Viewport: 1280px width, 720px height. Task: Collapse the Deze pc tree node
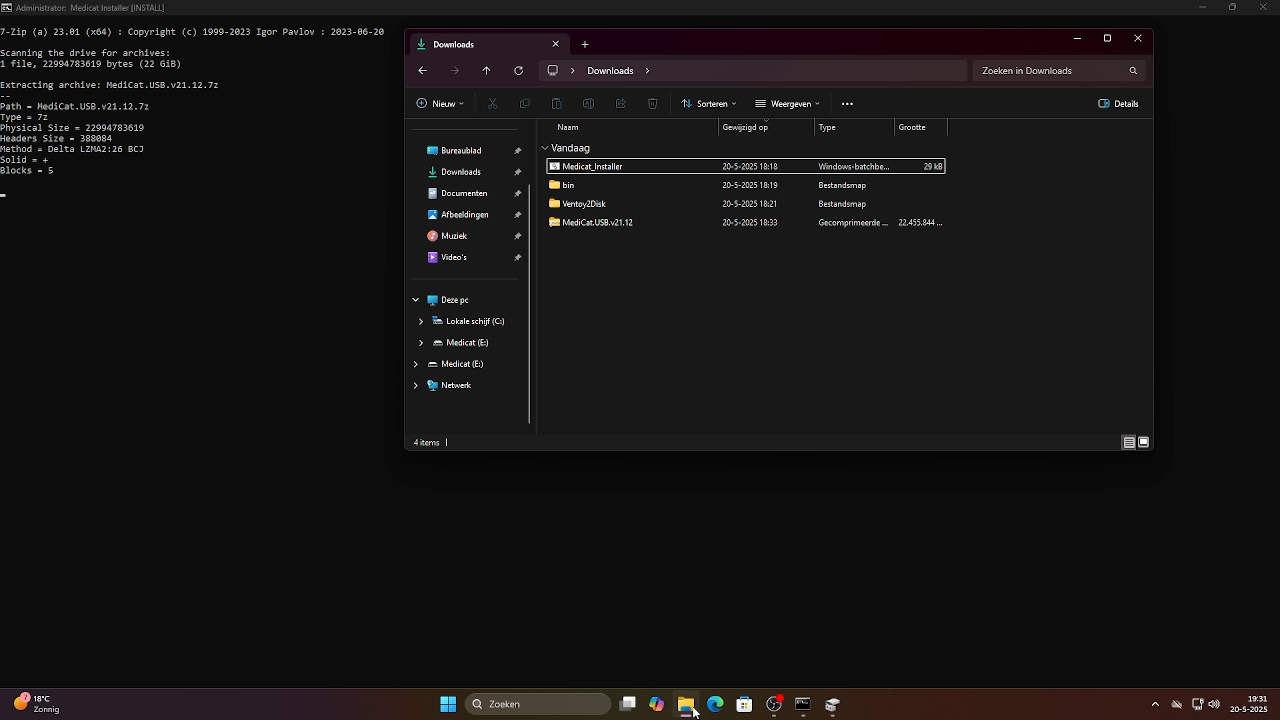416,300
